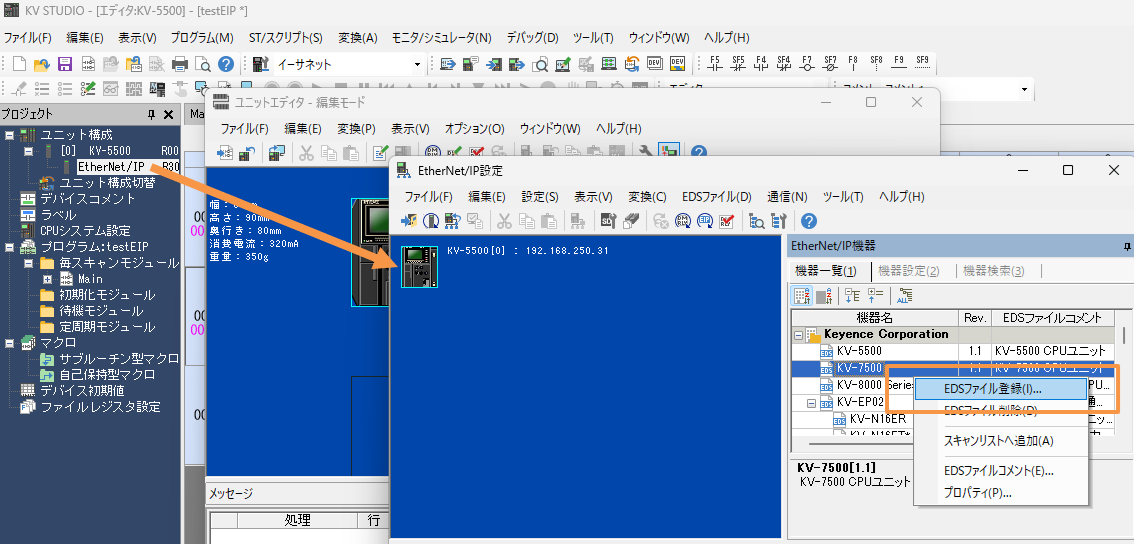
Task: Click the Print icon in KV STUDIO toolbar
Action: click(180, 64)
